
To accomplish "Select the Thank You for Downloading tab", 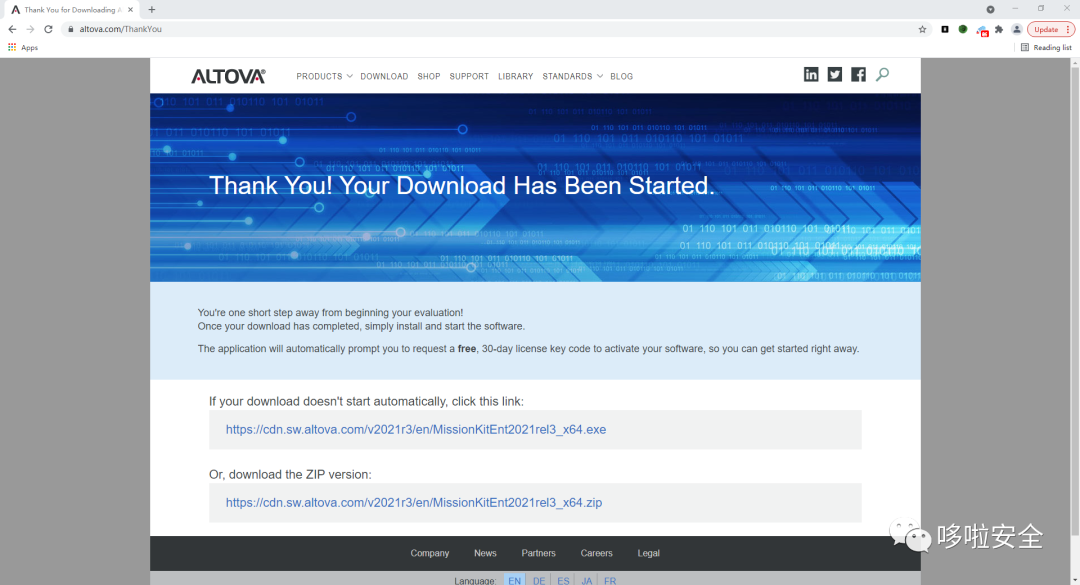I will point(70,10).
